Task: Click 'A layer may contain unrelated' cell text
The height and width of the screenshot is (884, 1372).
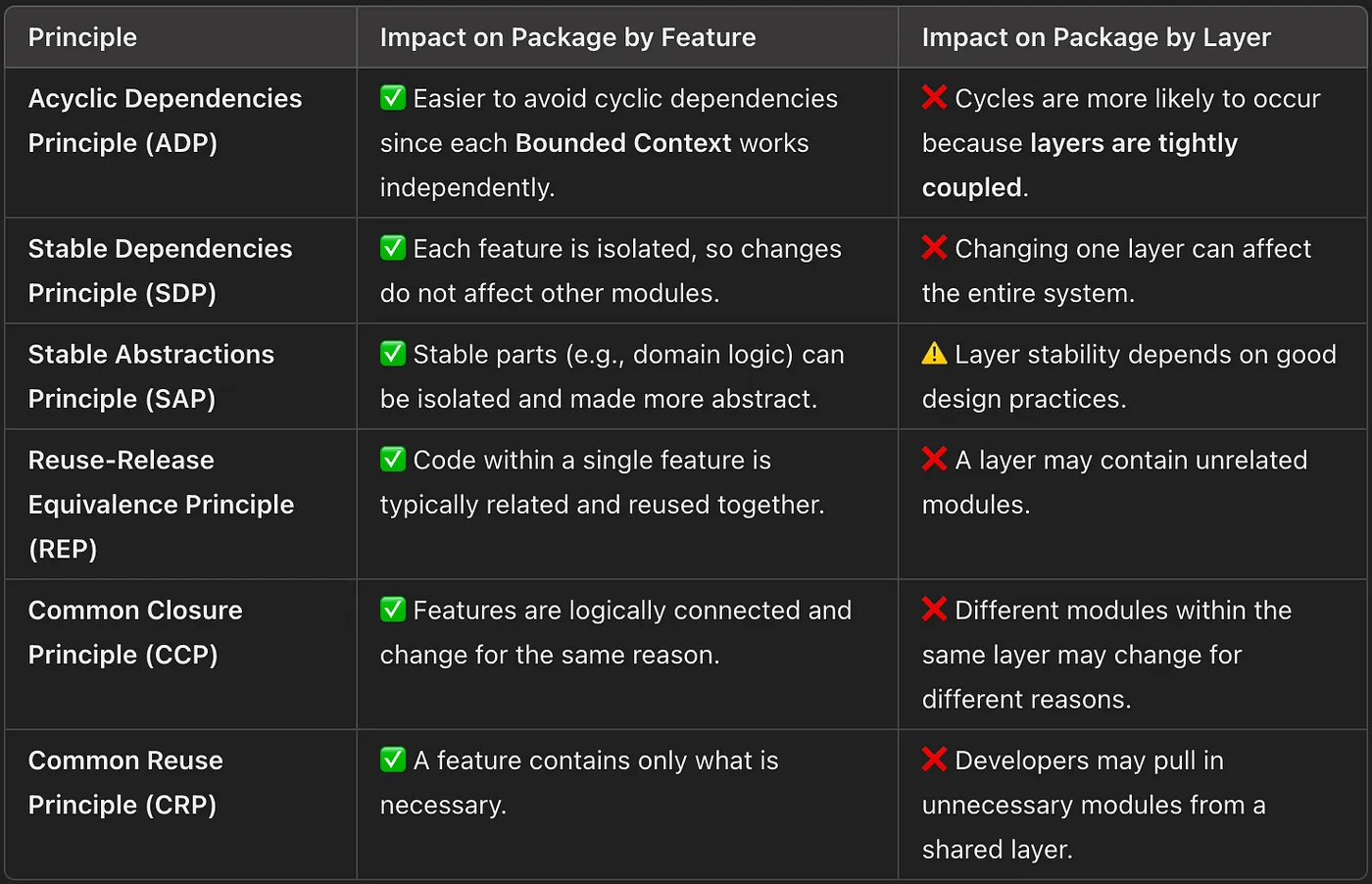Action: (x=1131, y=461)
